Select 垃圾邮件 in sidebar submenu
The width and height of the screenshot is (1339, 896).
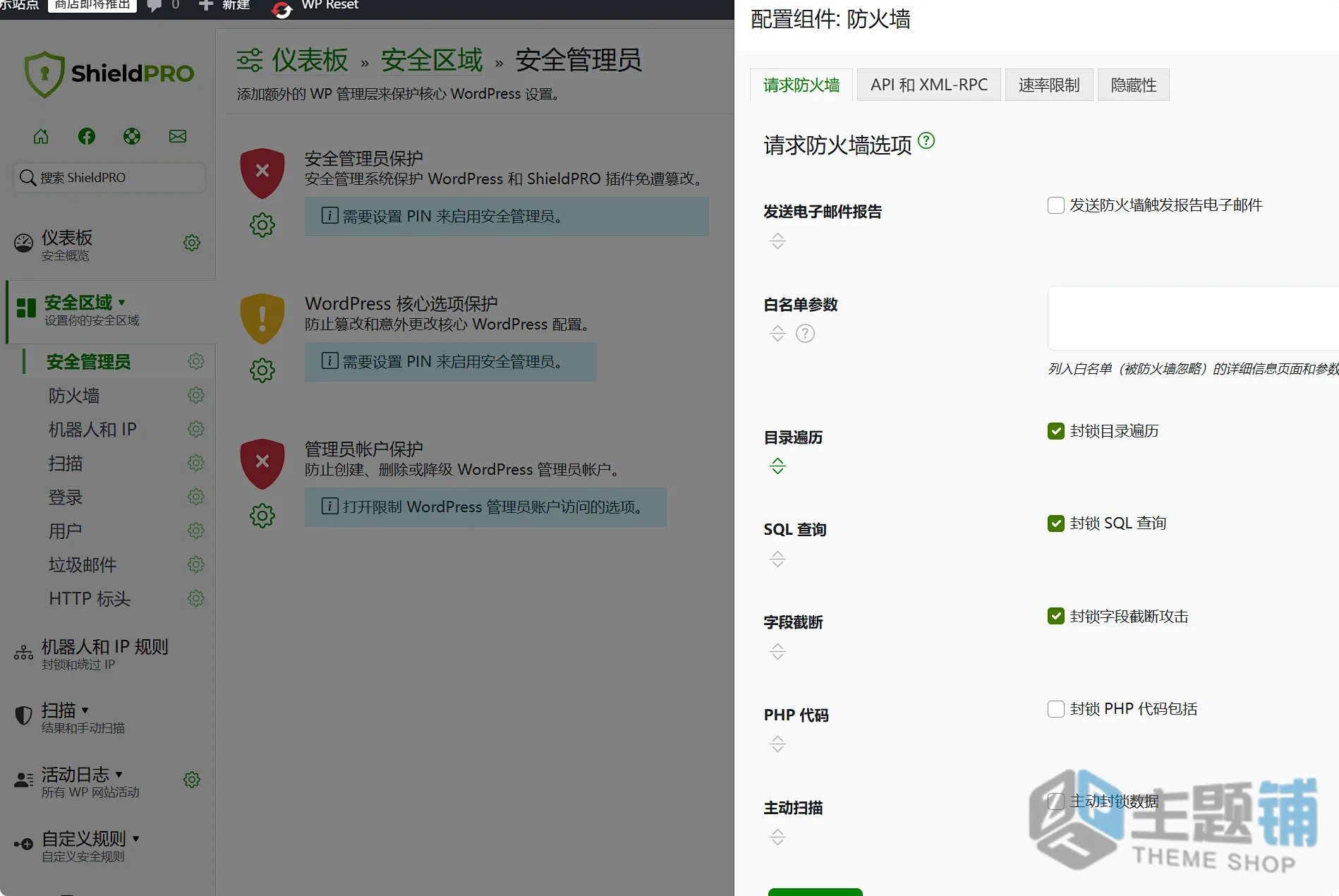tap(83, 565)
